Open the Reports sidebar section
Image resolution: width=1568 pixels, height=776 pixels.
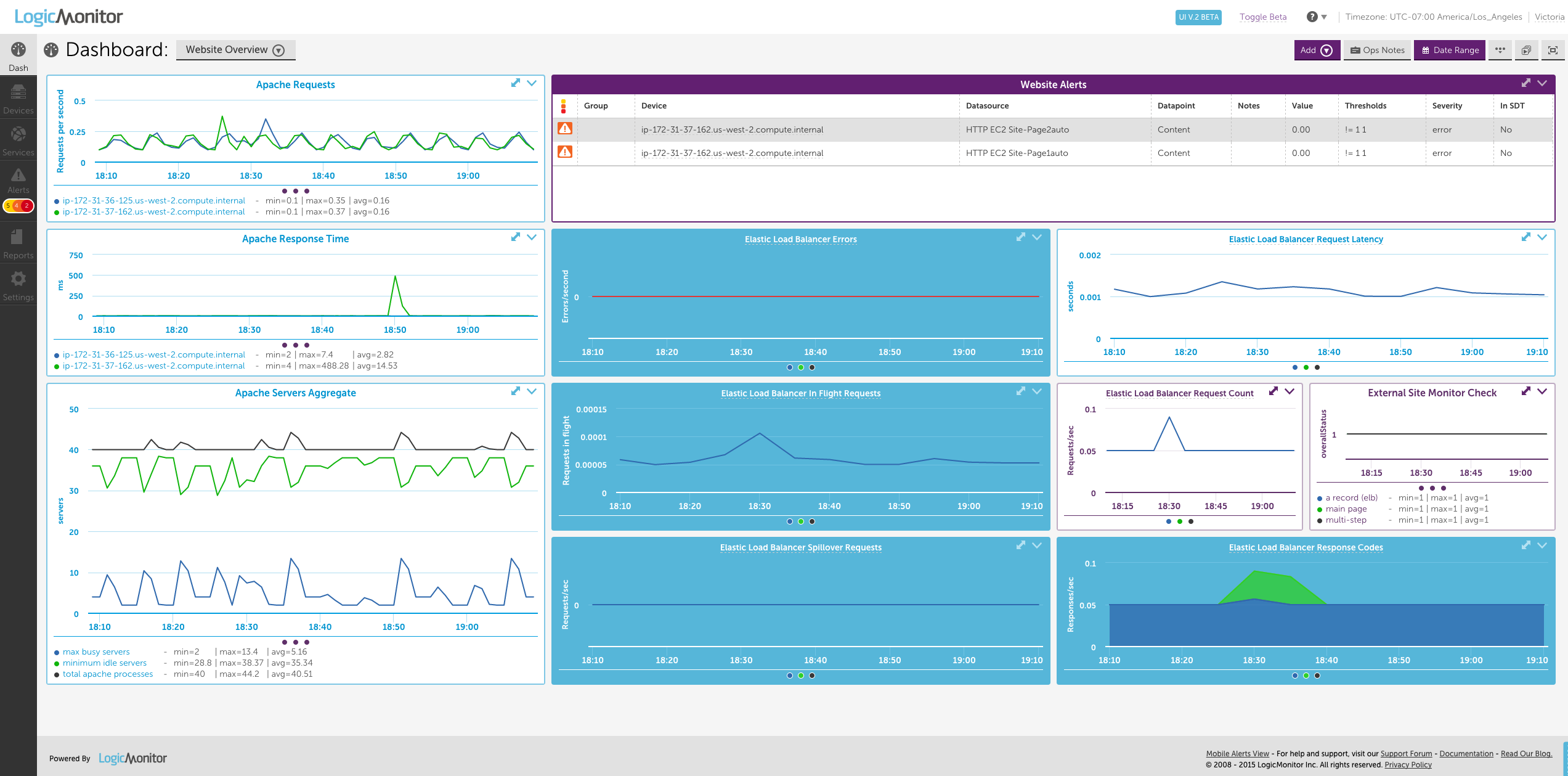18,243
